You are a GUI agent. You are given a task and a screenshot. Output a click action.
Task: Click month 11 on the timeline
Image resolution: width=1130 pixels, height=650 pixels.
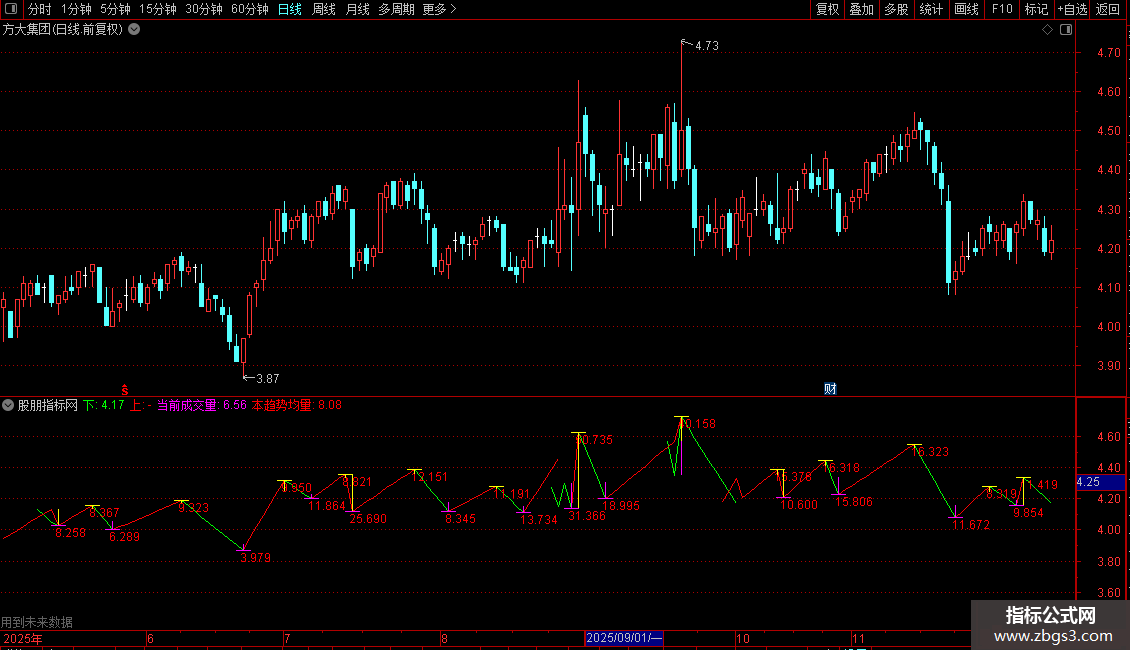(x=858, y=638)
